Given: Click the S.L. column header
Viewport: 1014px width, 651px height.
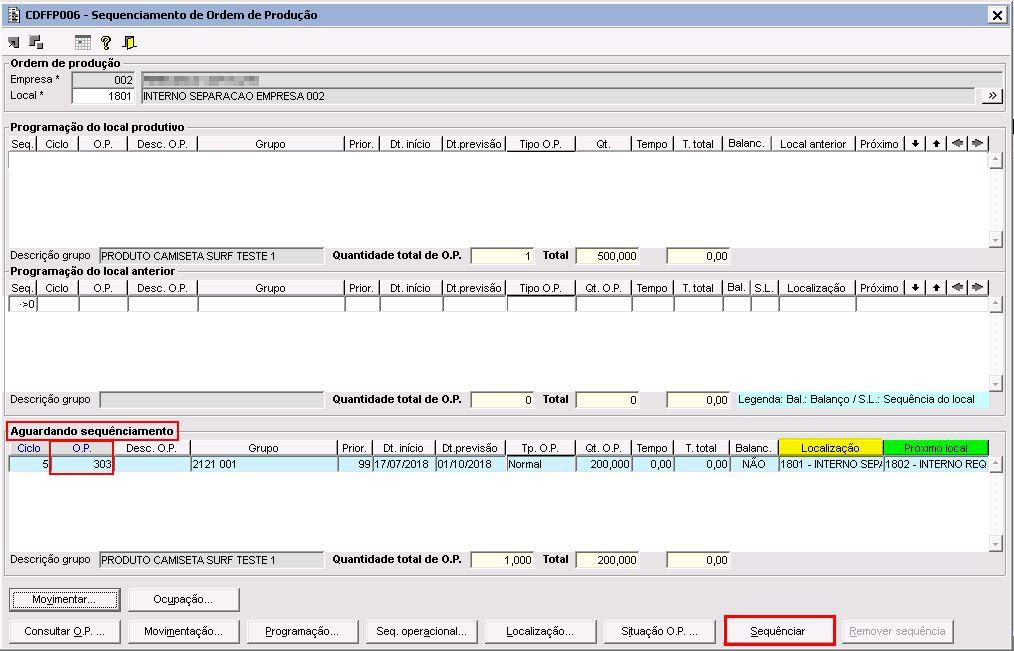Looking at the screenshot, I should 764,288.
